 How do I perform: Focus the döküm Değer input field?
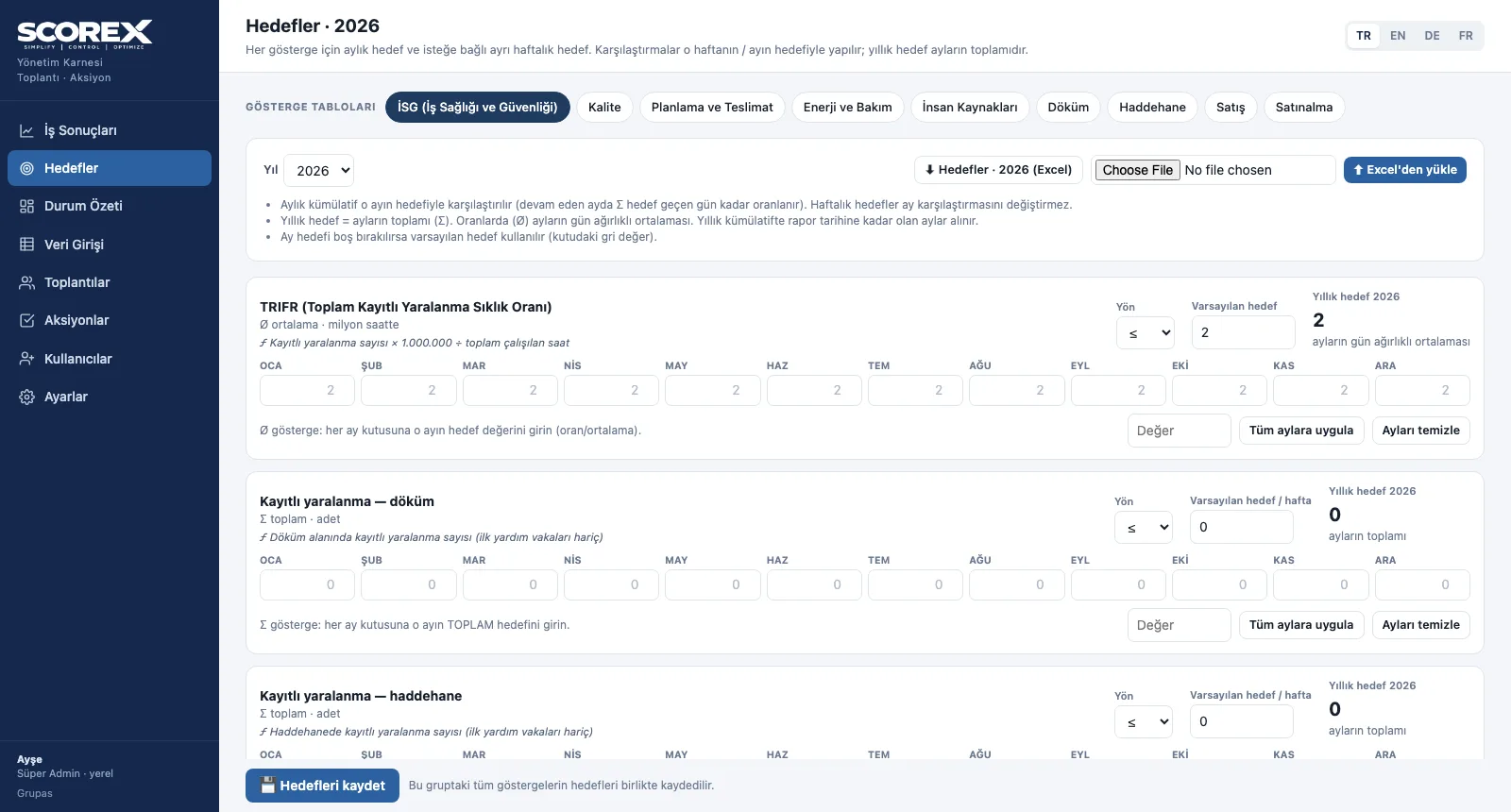tap(1180, 625)
